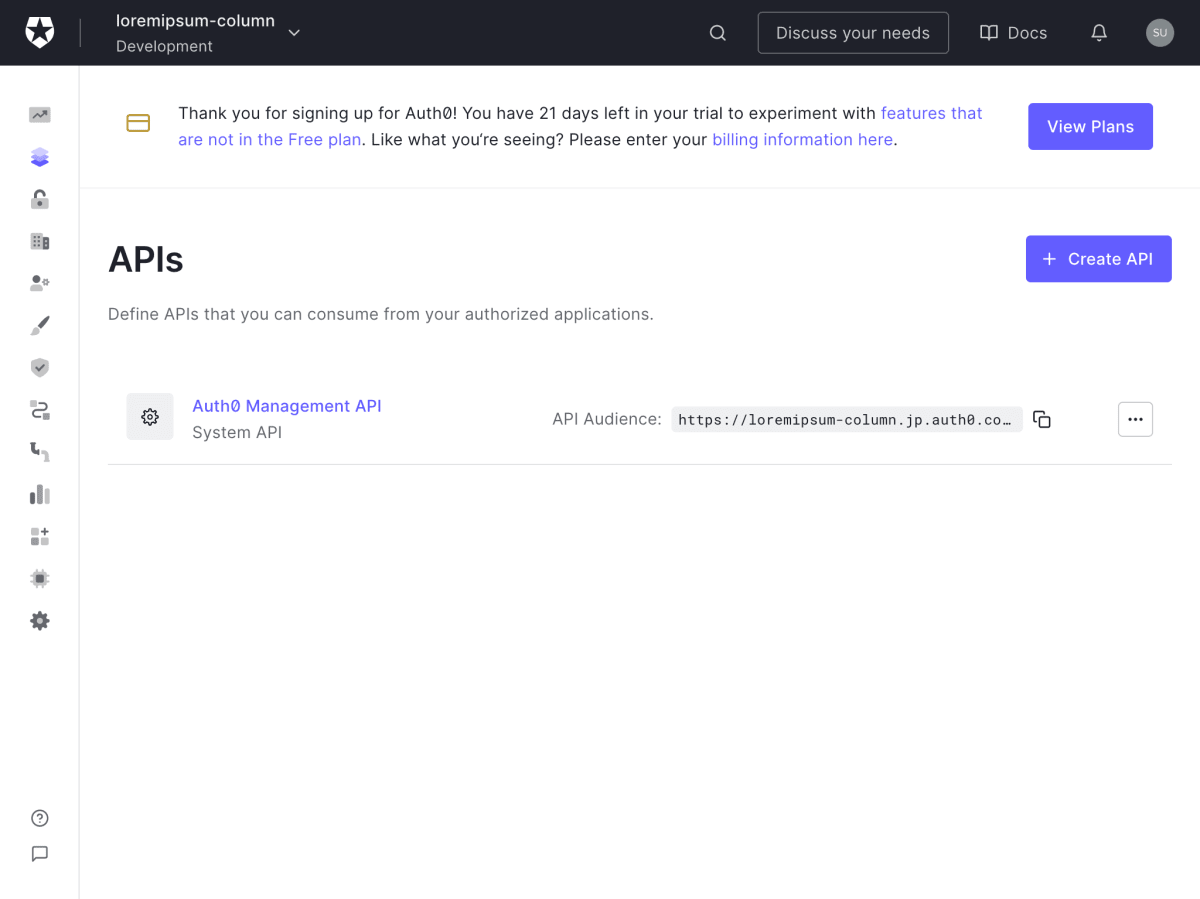Click the 'API Audience:' label
Image resolution: width=1200 pixels, height=899 pixels.
coord(607,420)
